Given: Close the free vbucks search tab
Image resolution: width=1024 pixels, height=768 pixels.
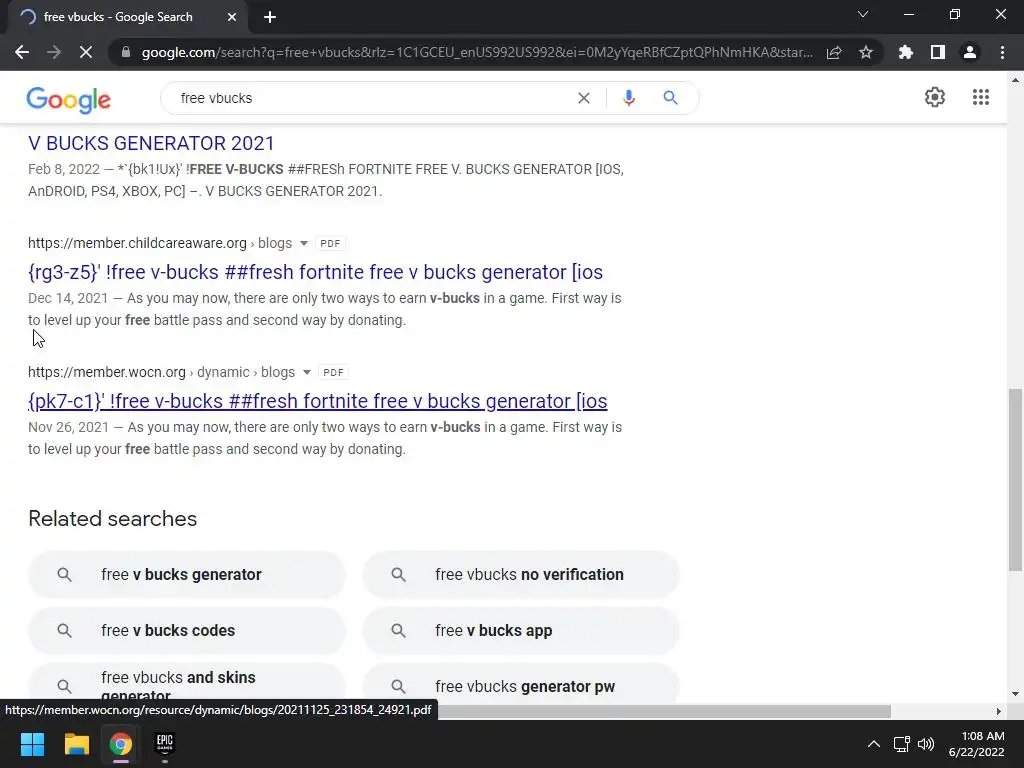Looking at the screenshot, I should [x=232, y=17].
